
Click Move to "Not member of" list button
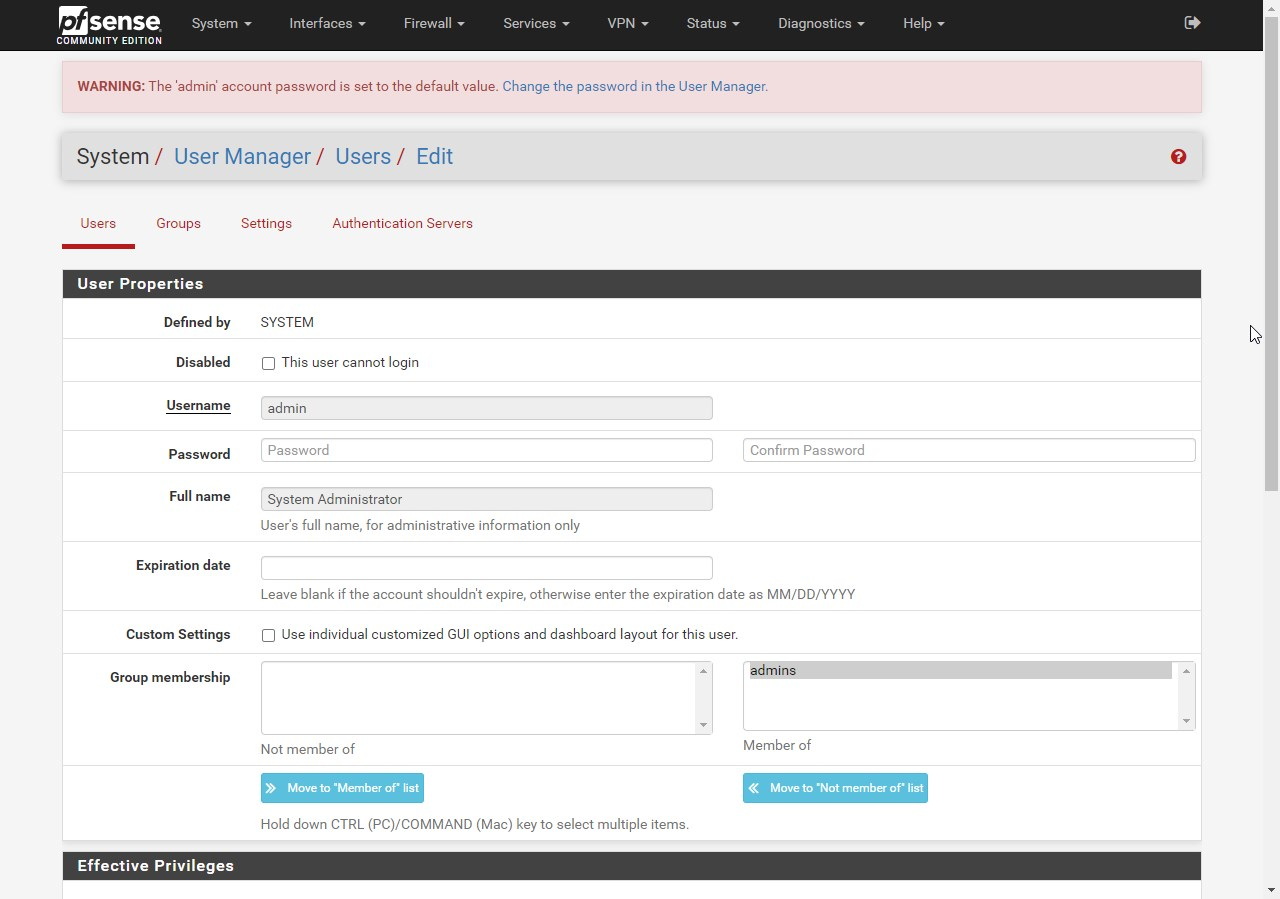point(835,788)
